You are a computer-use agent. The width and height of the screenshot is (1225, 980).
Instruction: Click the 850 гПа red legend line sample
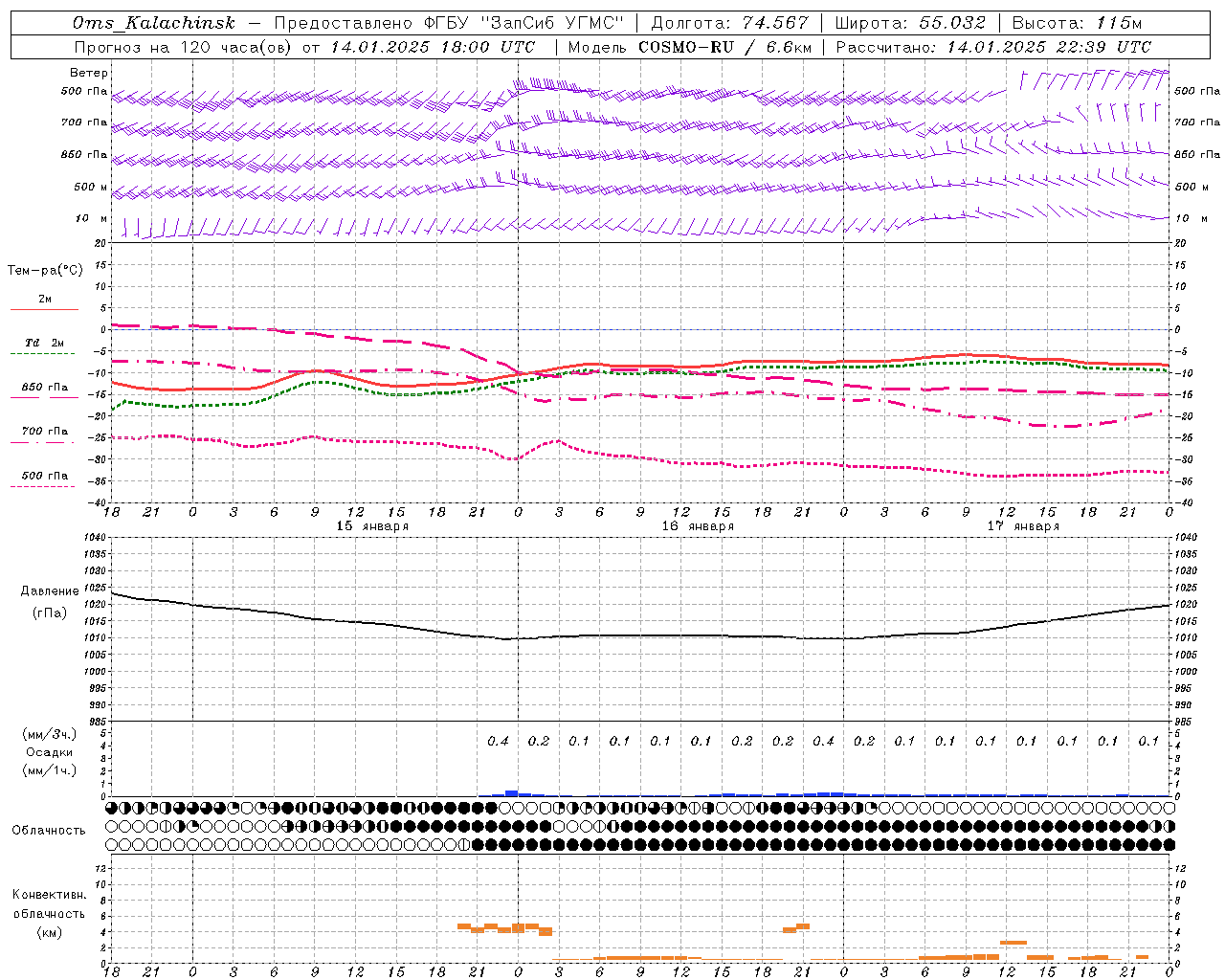[44, 397]
